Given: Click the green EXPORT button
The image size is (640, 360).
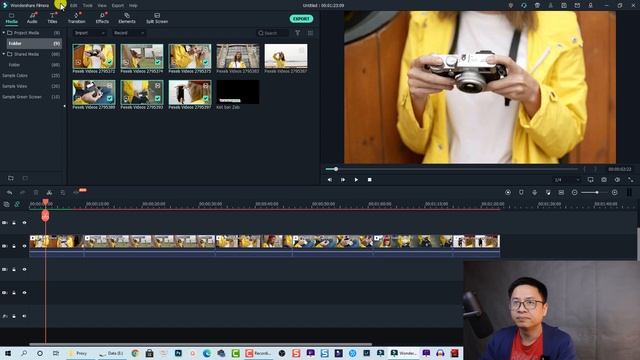Looking at the screenshot, I should point(301,19).
